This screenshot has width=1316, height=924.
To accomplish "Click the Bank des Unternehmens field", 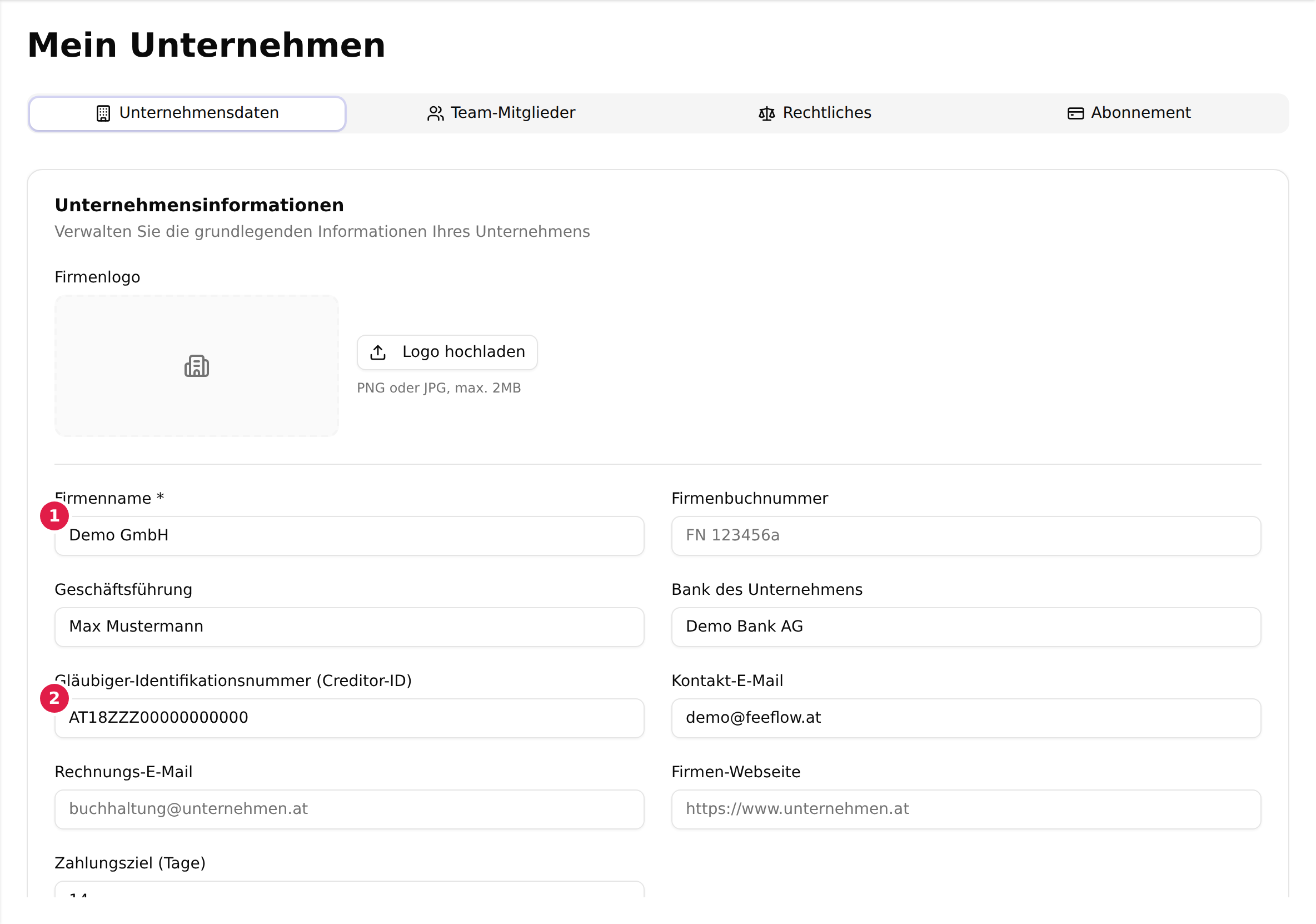I will pos(966,627).
